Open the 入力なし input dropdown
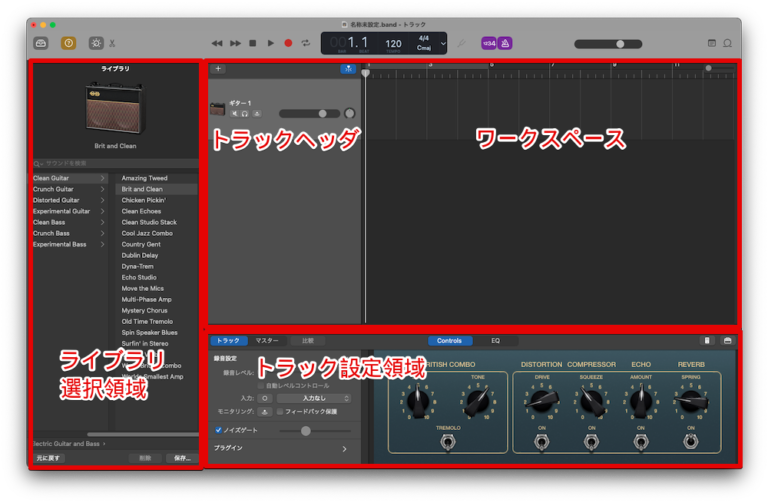768x503 pixels. pos(314,398)
